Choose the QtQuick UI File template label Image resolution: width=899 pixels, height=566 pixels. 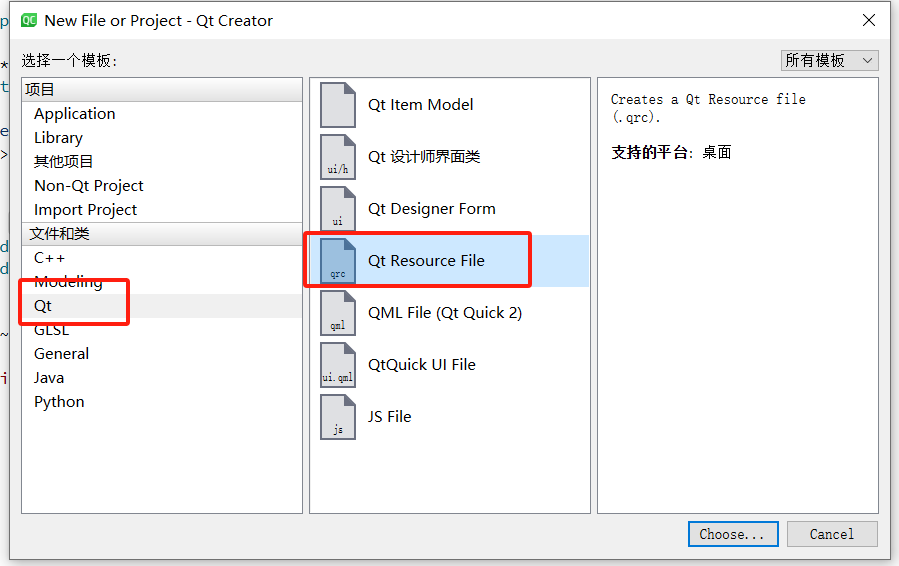pos(421,365)
